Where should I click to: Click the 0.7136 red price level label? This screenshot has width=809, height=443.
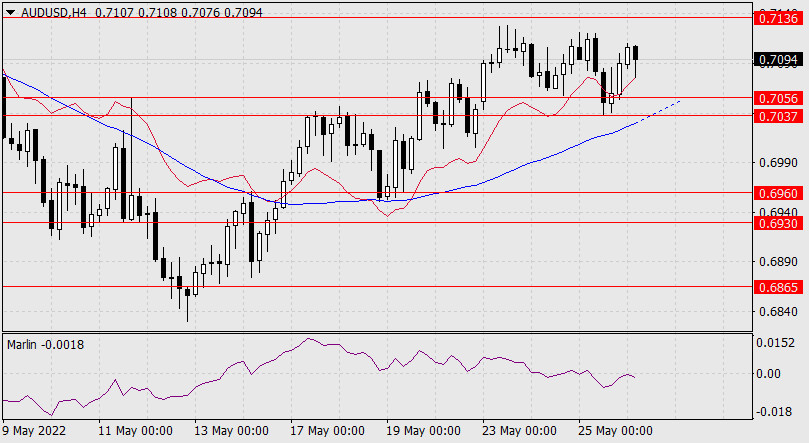click(x=779, y=19)
